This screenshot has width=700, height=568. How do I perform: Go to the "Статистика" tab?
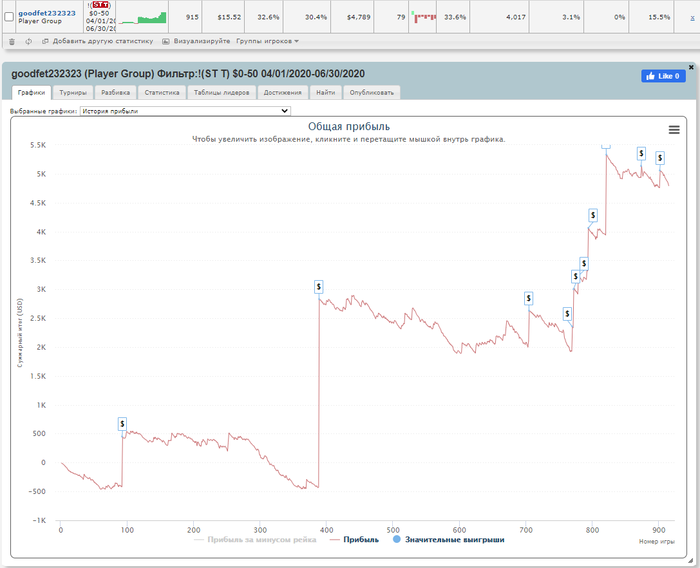point(162,92)
